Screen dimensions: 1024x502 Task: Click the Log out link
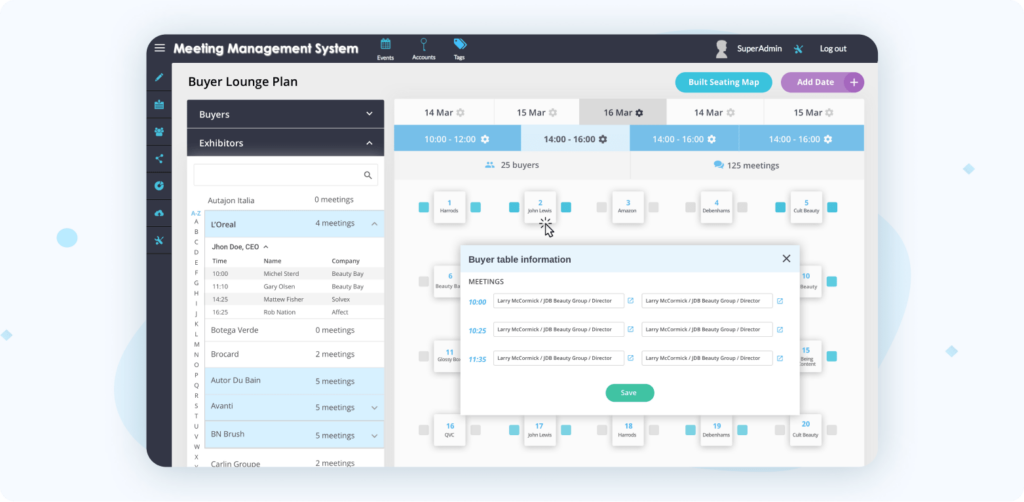click(x=833, y=48)
